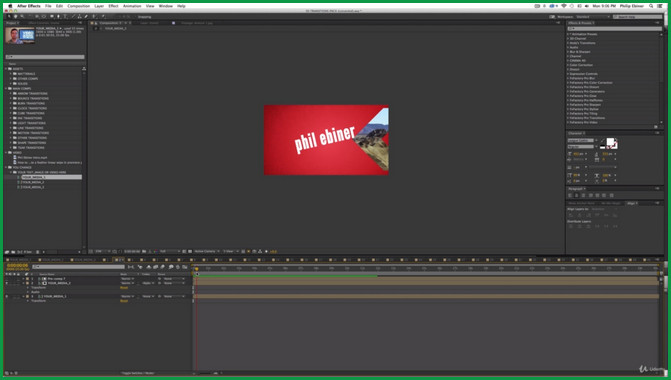Open Show Channel color management icon in viewer

(156, 251)
